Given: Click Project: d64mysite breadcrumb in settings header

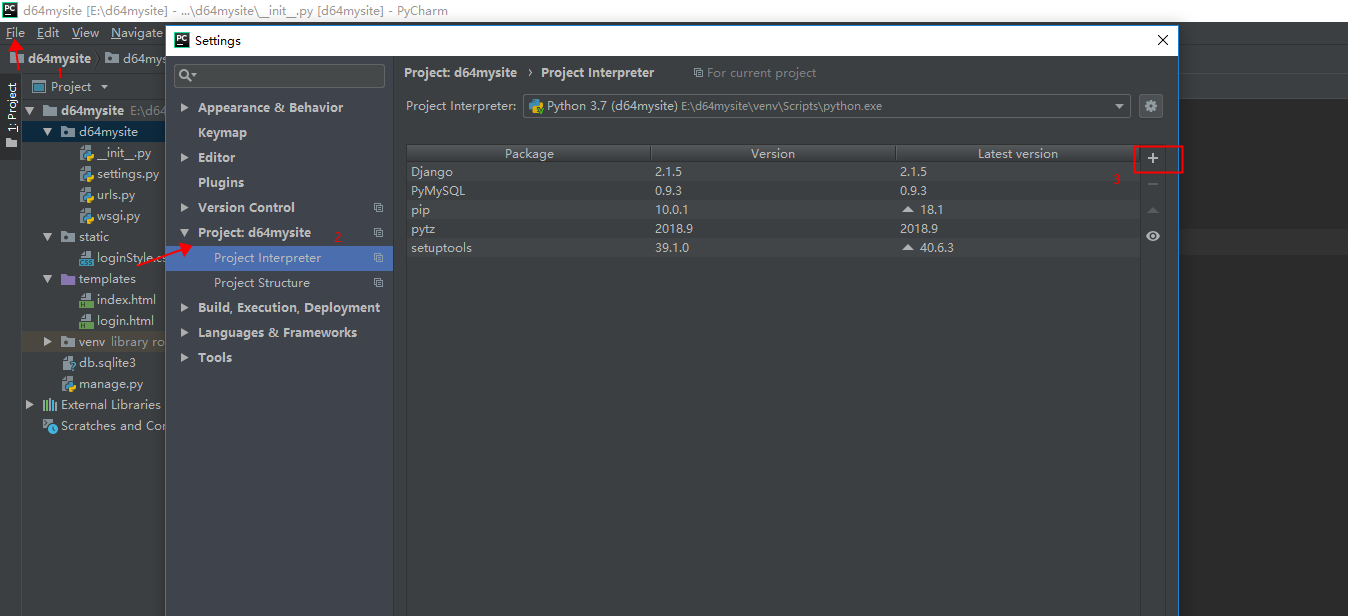Looking at the screenshot, I should [x=460, y=72].
